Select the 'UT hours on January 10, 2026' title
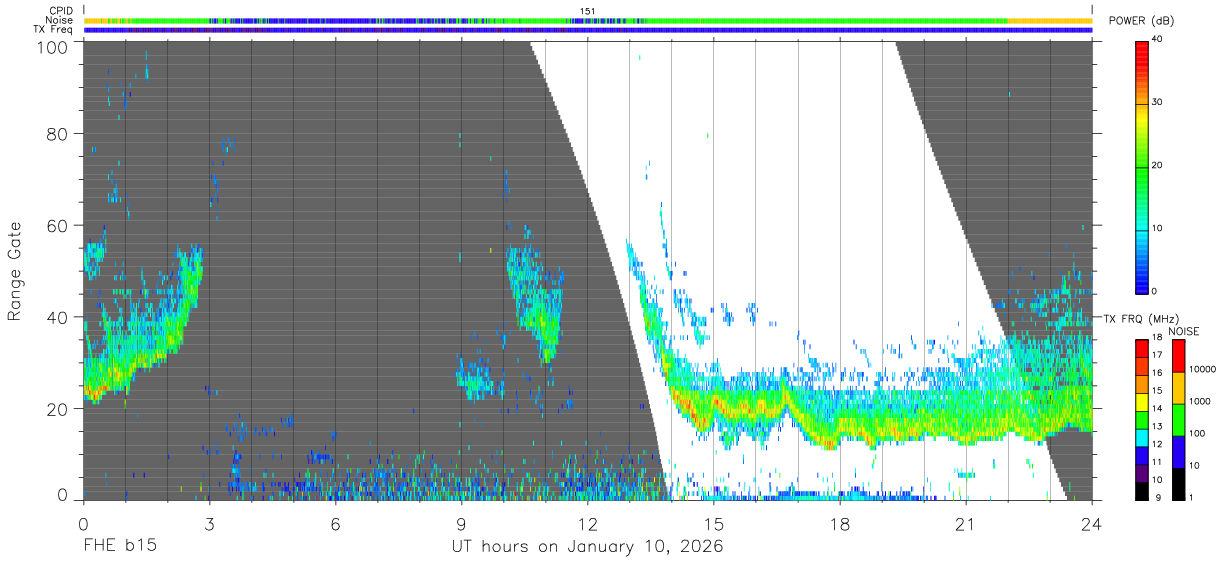The height and width of the screenshot is (567, 1228). [586, 546]
